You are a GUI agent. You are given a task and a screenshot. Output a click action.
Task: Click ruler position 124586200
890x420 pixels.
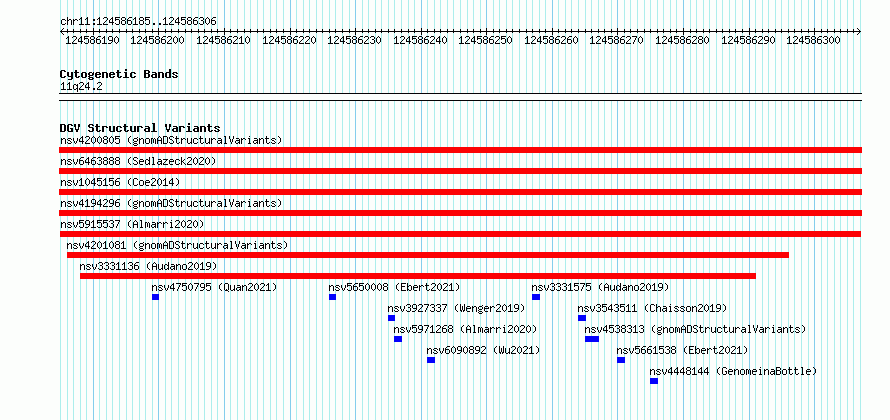click(x=158, y=40)
